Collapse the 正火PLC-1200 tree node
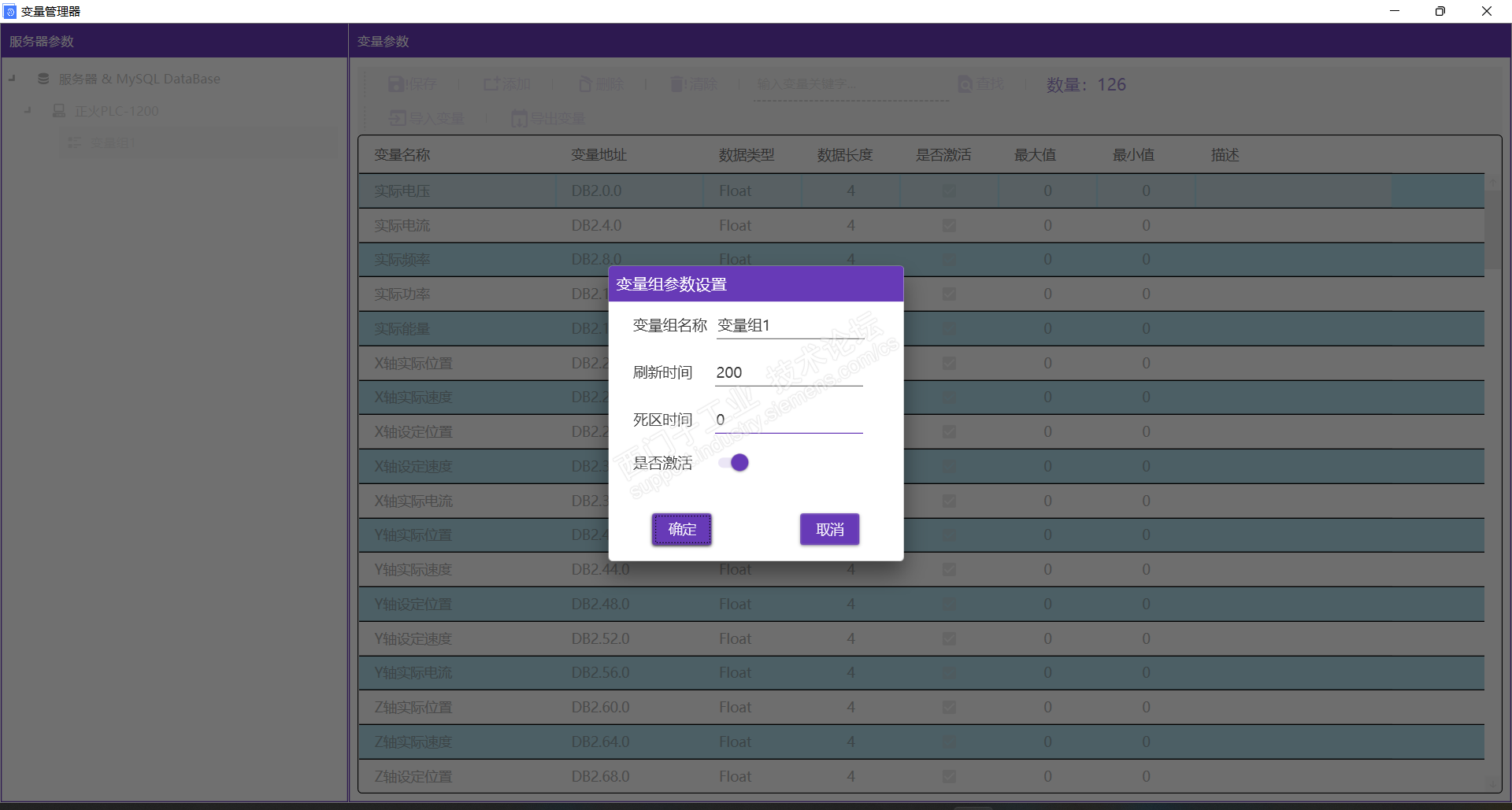Viewport: 1512px width, 810px height. (28, 110)
